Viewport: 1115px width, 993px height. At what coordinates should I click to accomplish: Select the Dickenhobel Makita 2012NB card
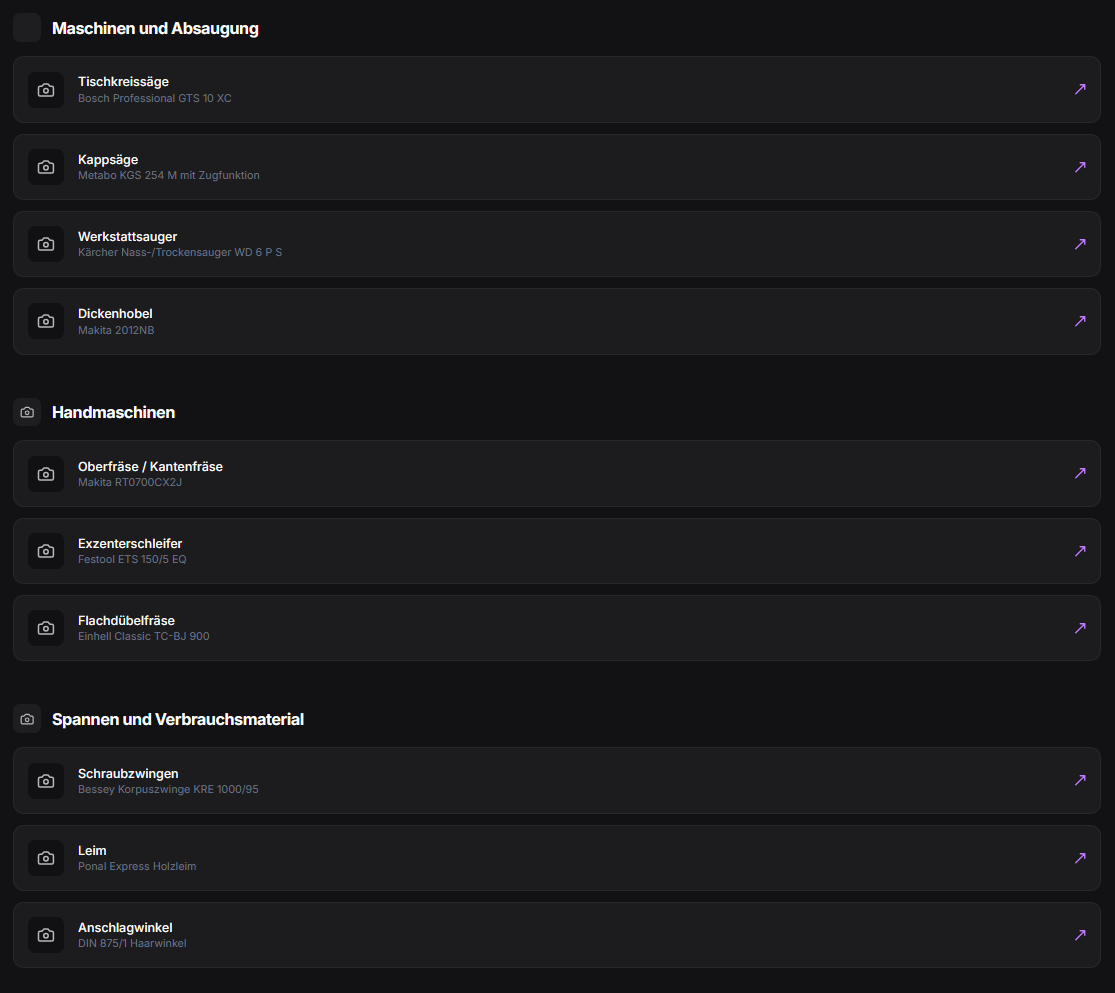[557, 322]
